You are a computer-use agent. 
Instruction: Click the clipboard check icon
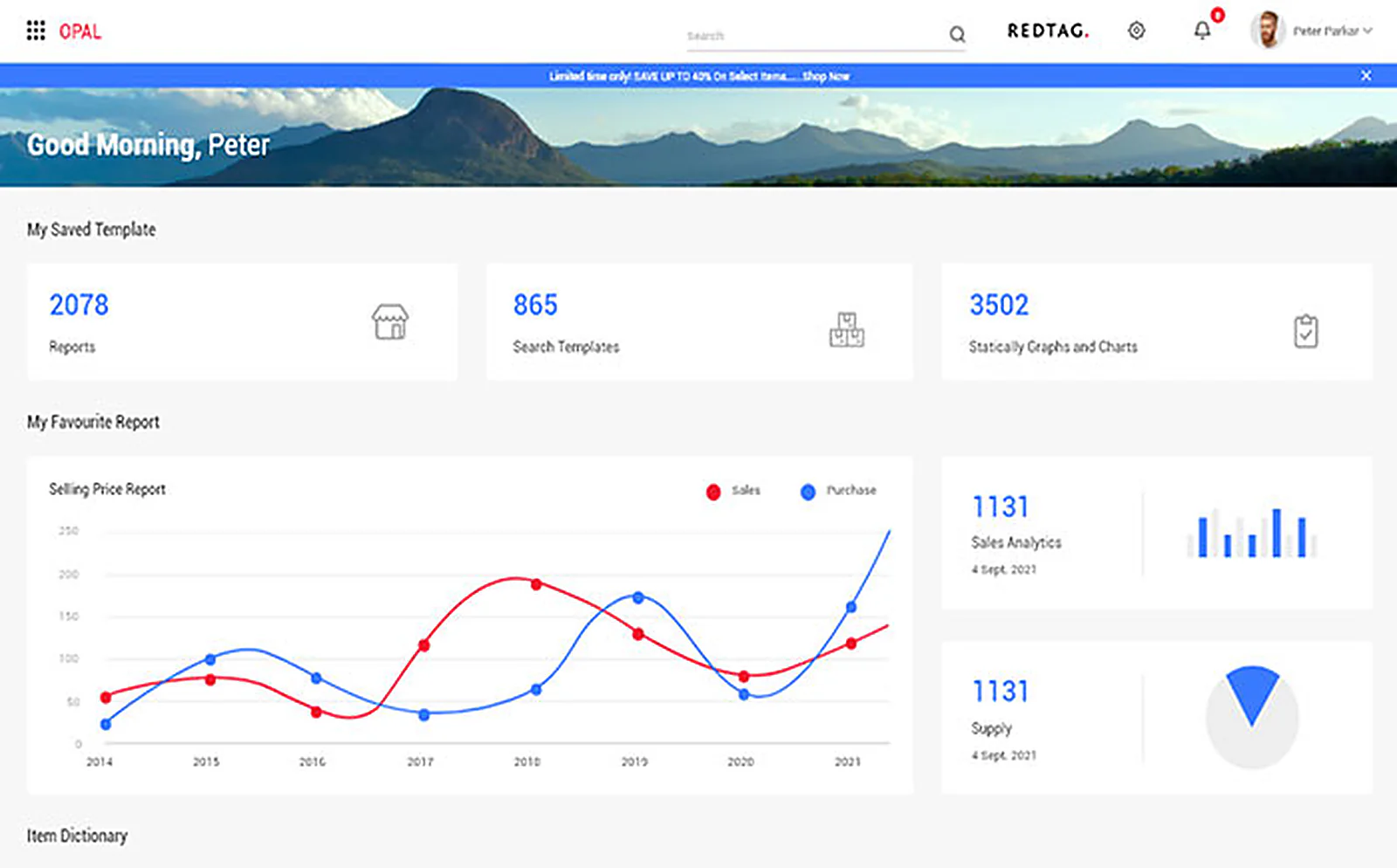[1305, 331]
